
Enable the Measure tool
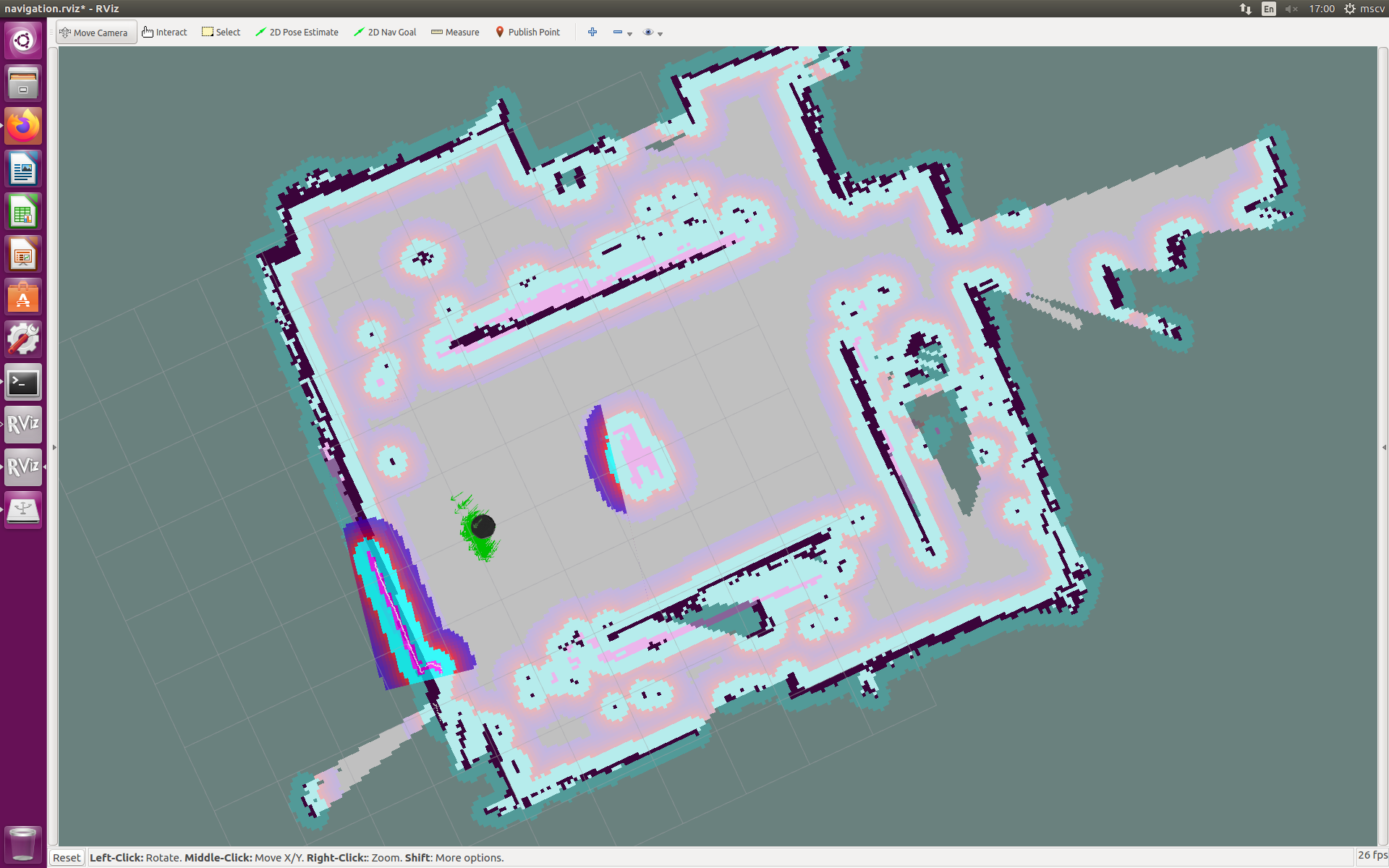456,33
